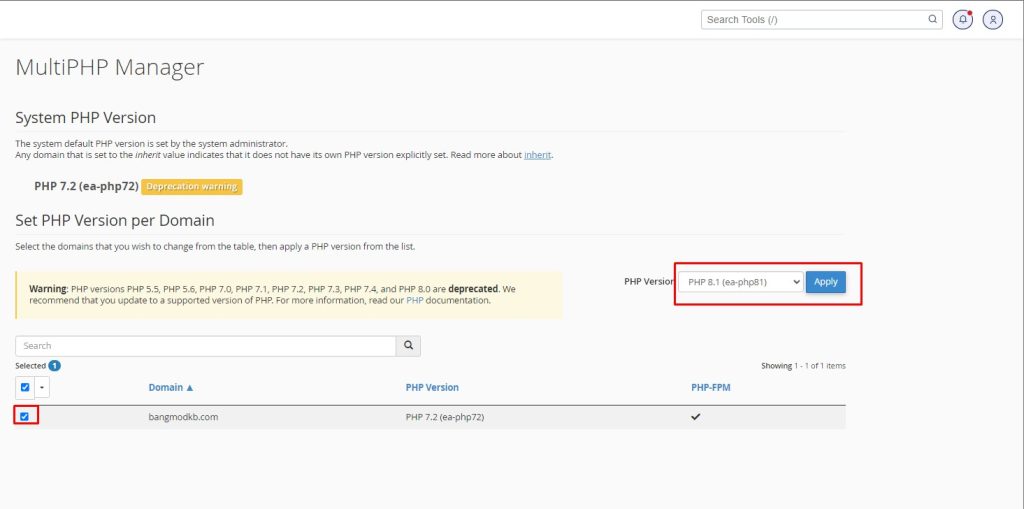Open the PHP Version dropdown showing PHP 8.1
The width and height of the screenshot is (1024, 509).
741,282
